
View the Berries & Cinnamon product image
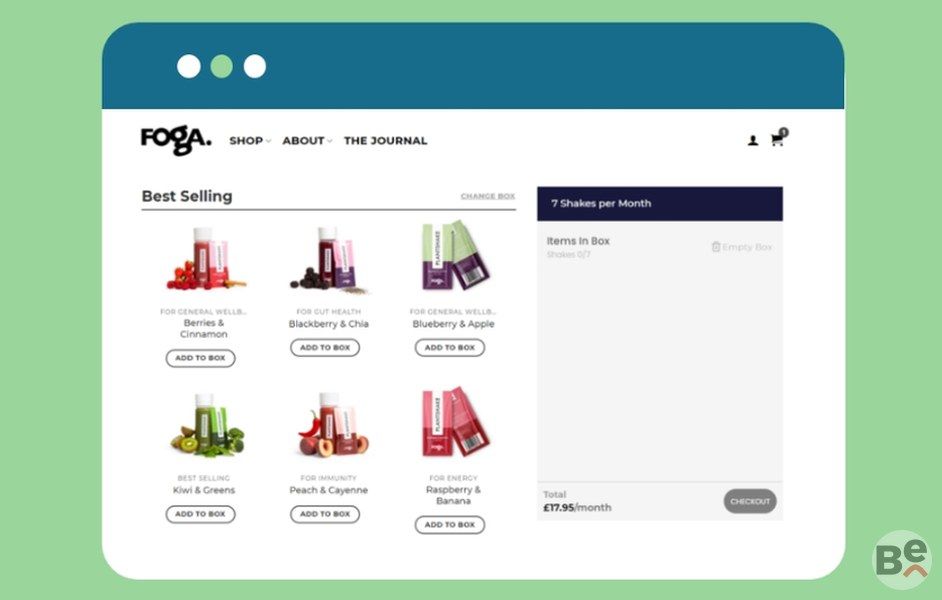[x=205, y=259]
